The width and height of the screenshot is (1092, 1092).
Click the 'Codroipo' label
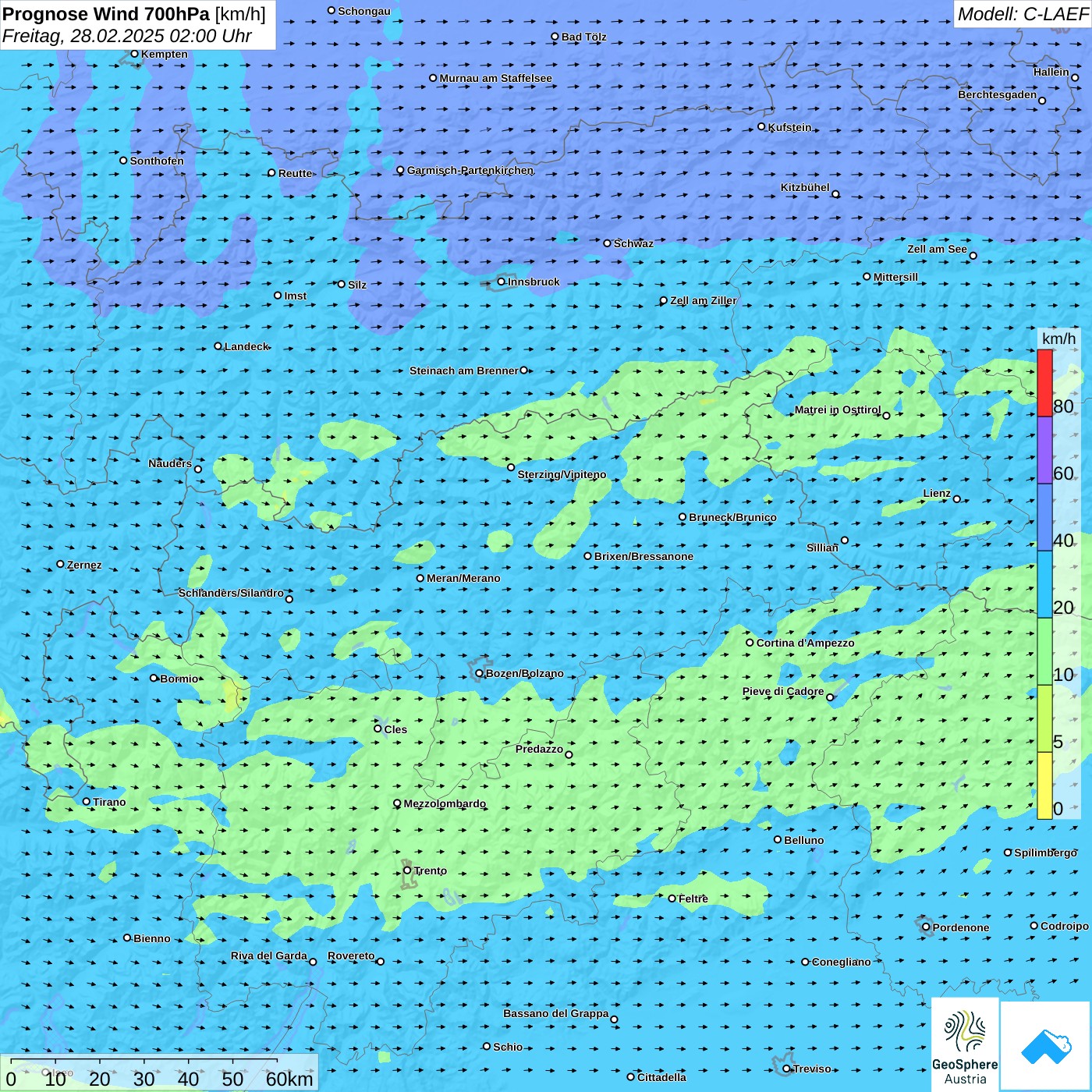pos(1065,926)
